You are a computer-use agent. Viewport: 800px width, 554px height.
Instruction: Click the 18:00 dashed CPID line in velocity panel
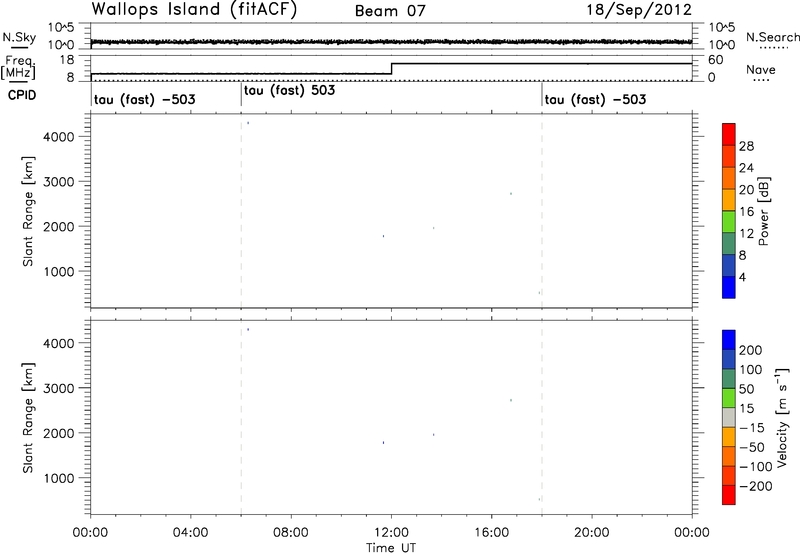click(542, 418)
